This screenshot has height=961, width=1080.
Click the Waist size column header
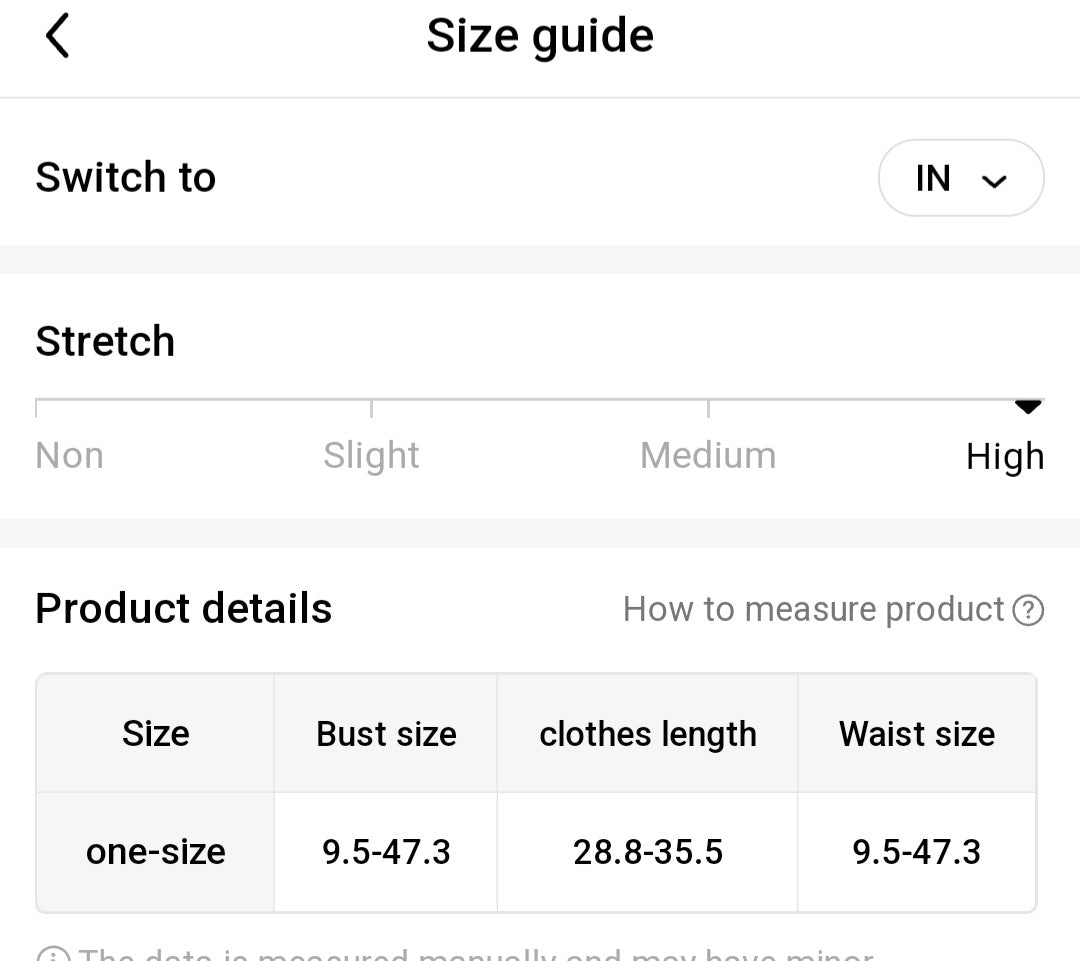tap(917, 734)
